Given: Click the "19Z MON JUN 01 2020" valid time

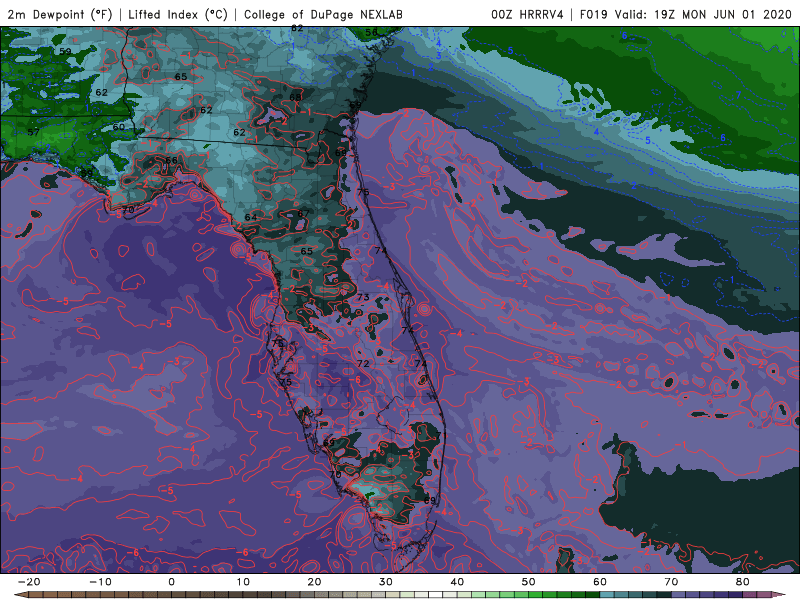Looking at the screenshot, I should pyautogui.click(x=723, y=15).
